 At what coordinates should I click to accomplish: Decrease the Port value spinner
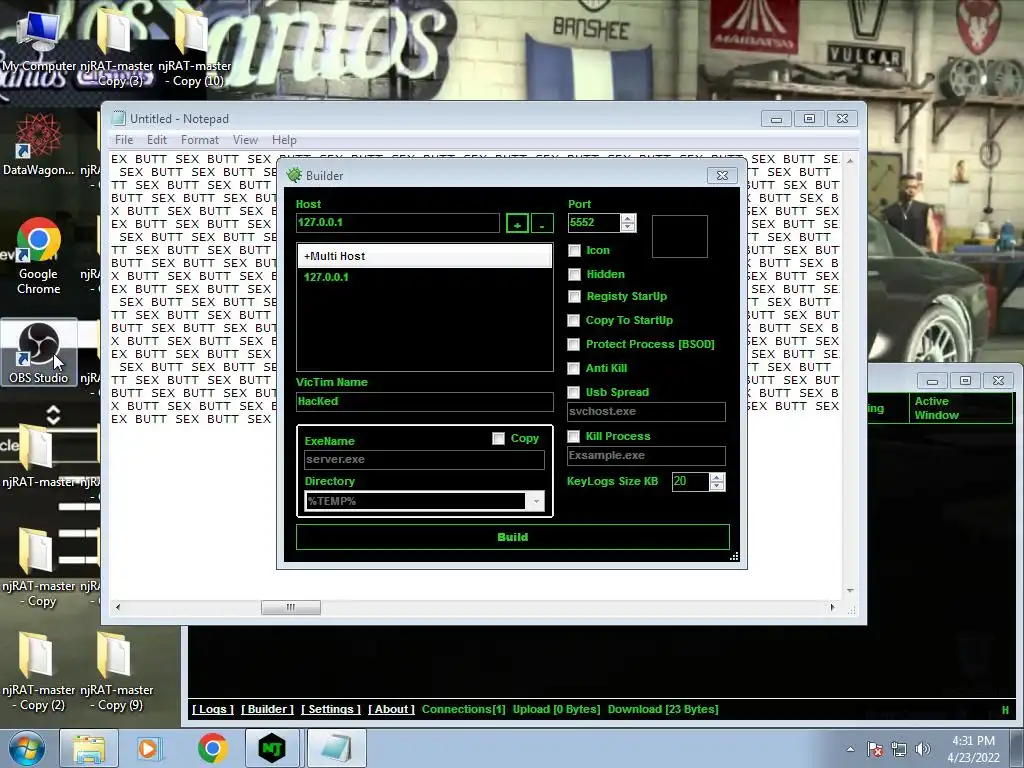click(628, 227)
